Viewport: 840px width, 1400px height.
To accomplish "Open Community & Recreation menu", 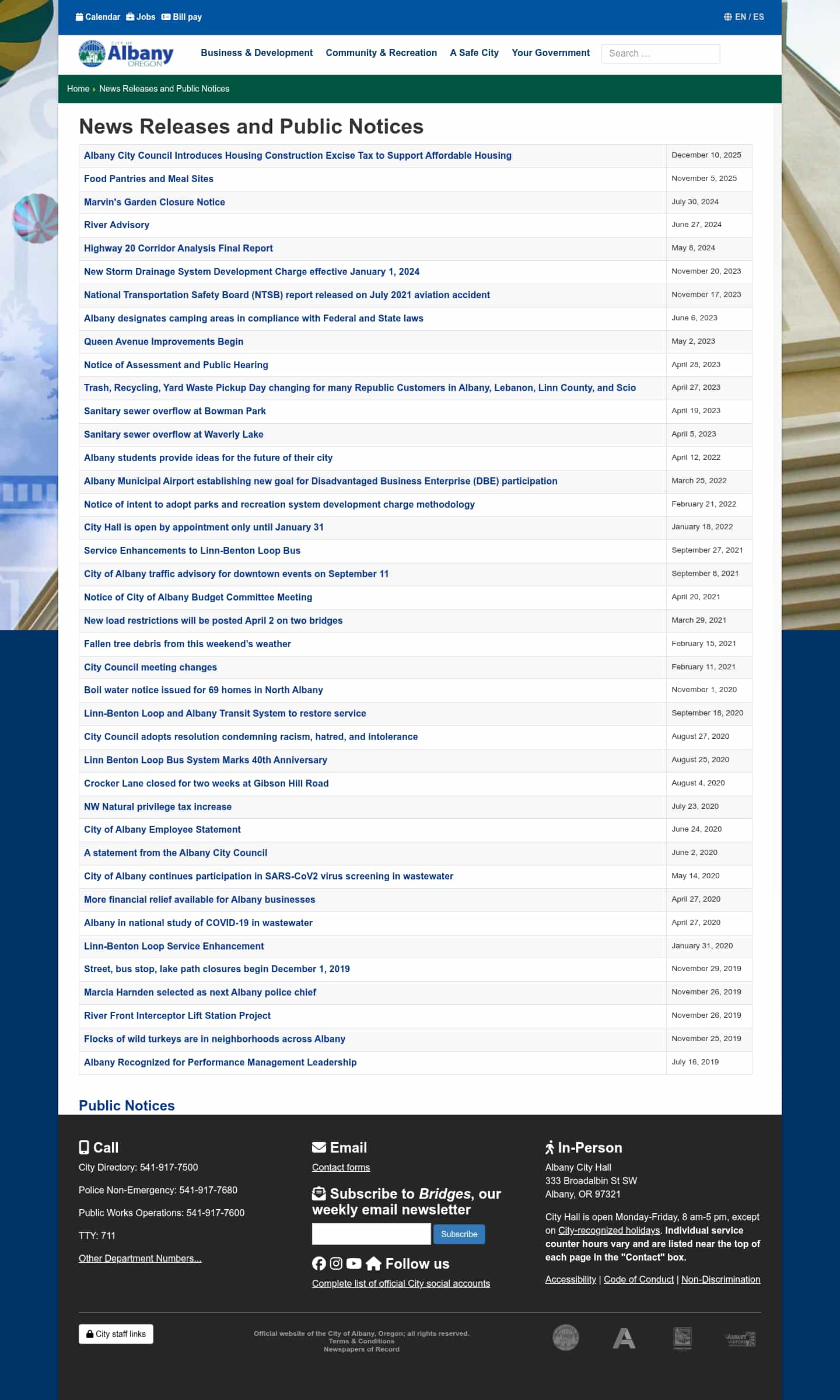I will click(x=381, y=53).
